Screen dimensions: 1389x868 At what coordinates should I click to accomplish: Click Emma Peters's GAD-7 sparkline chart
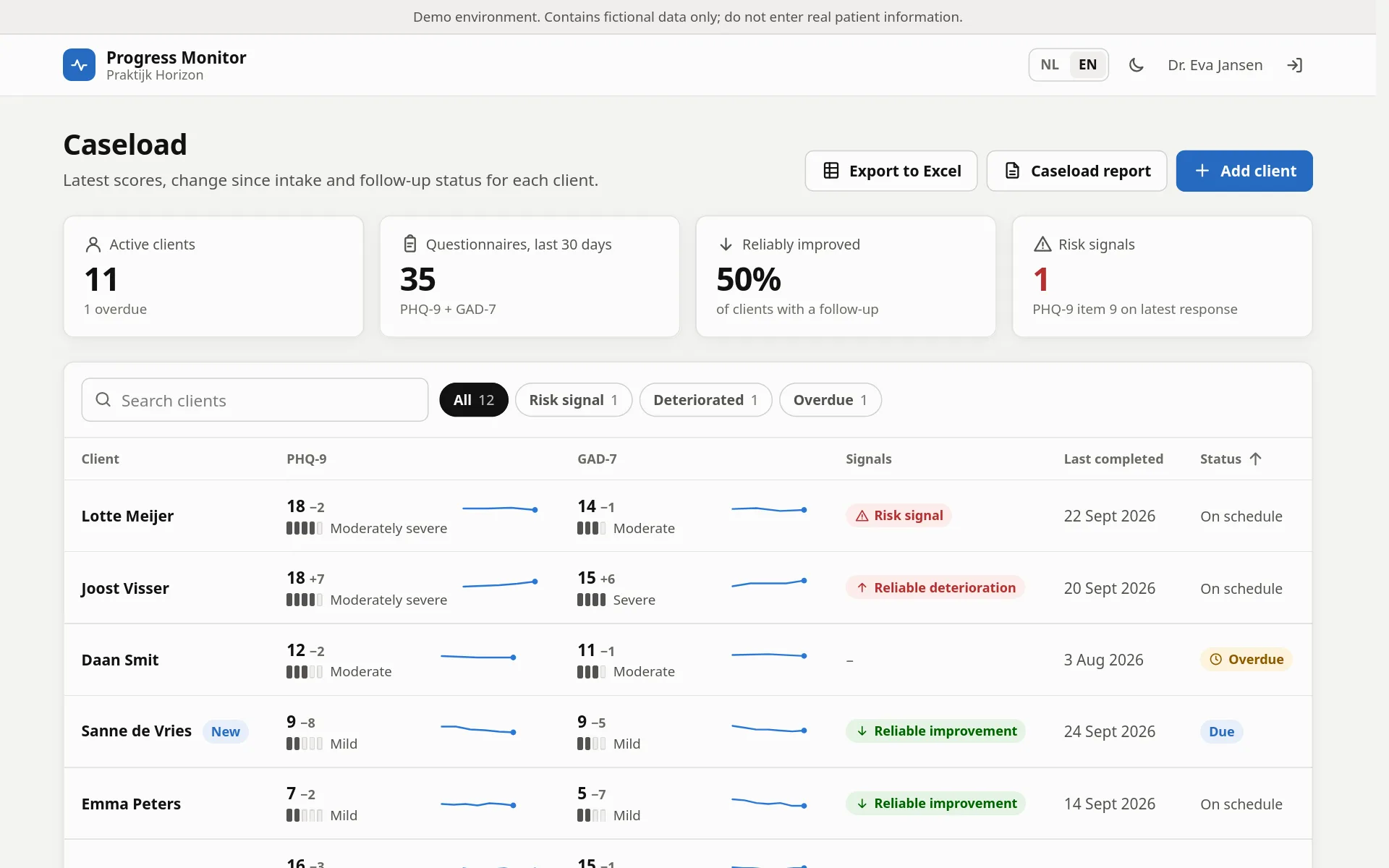pos(769,802)
